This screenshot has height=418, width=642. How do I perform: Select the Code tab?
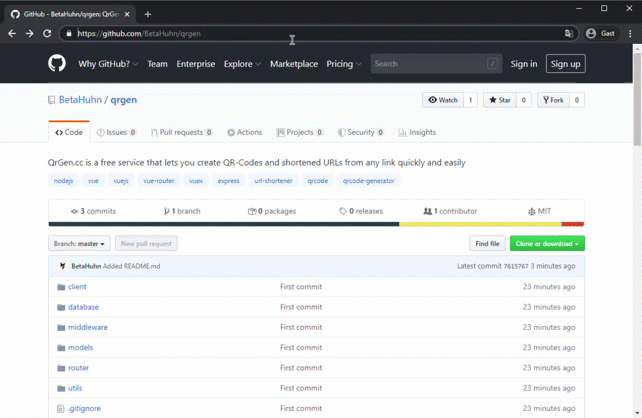(x=69, y=132)
